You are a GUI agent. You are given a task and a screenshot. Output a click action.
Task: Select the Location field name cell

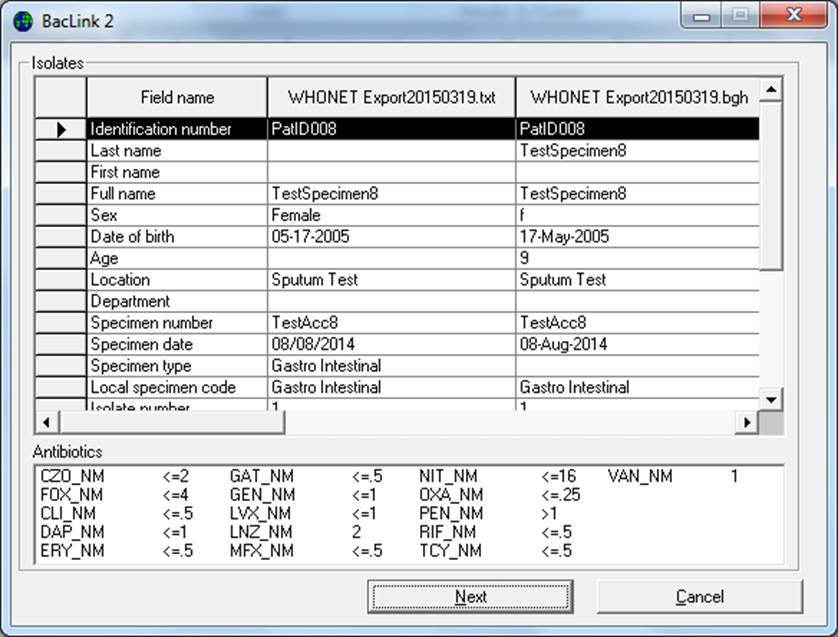(176, 280)
